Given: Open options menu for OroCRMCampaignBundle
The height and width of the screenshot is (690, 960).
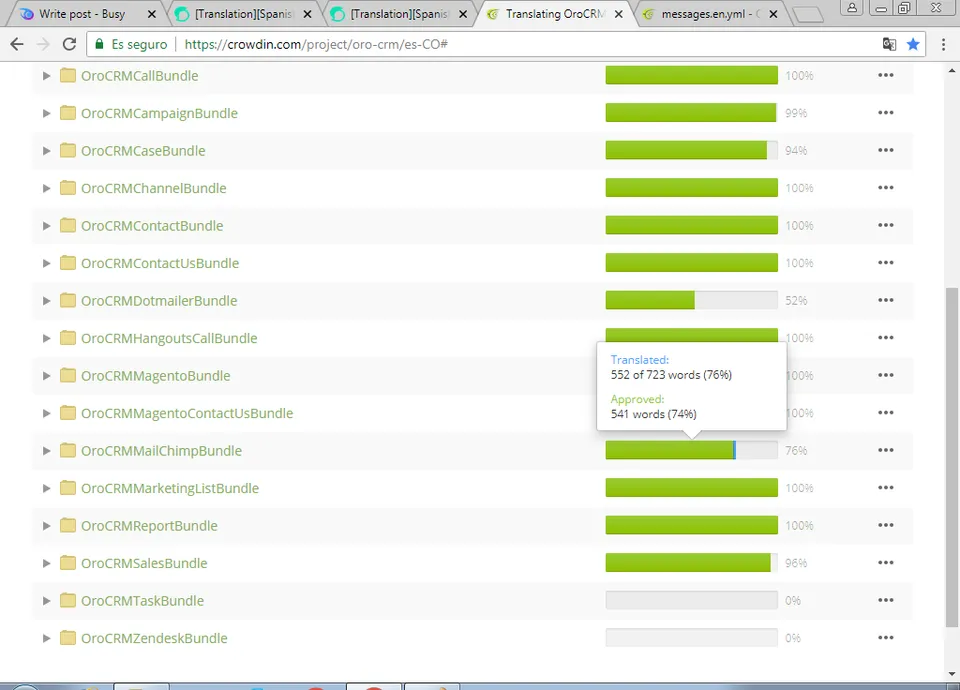Looking at the screenshot, I should [885, 113].
